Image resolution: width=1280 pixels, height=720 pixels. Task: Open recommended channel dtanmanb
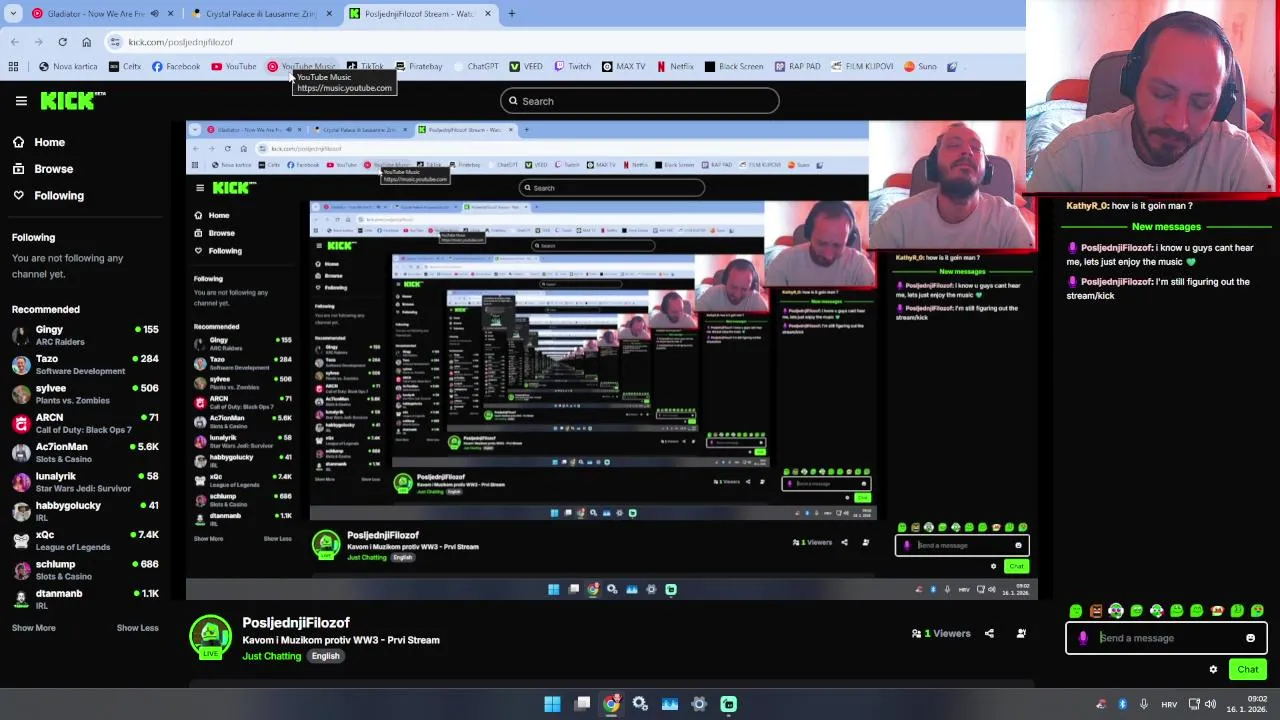85,599
